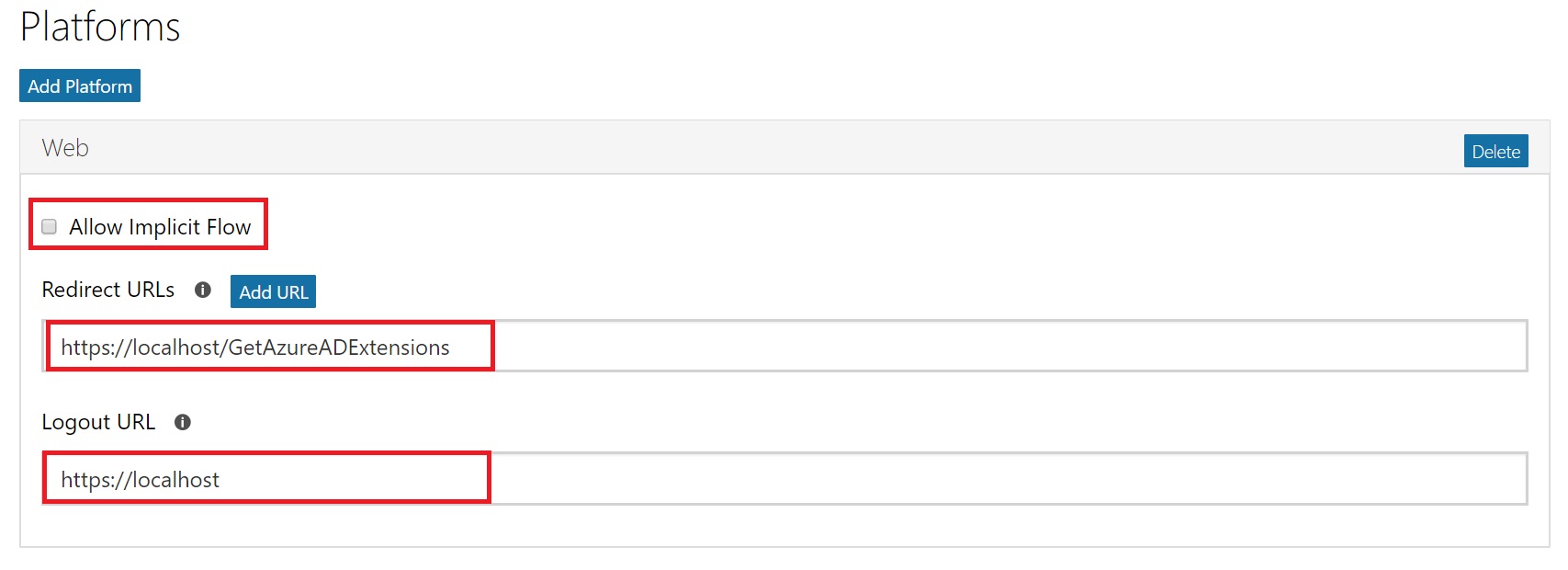Click the GetAzureADExtensions text in redirect URL
The width and height of the screenshot is (1568, 570).
339,348
